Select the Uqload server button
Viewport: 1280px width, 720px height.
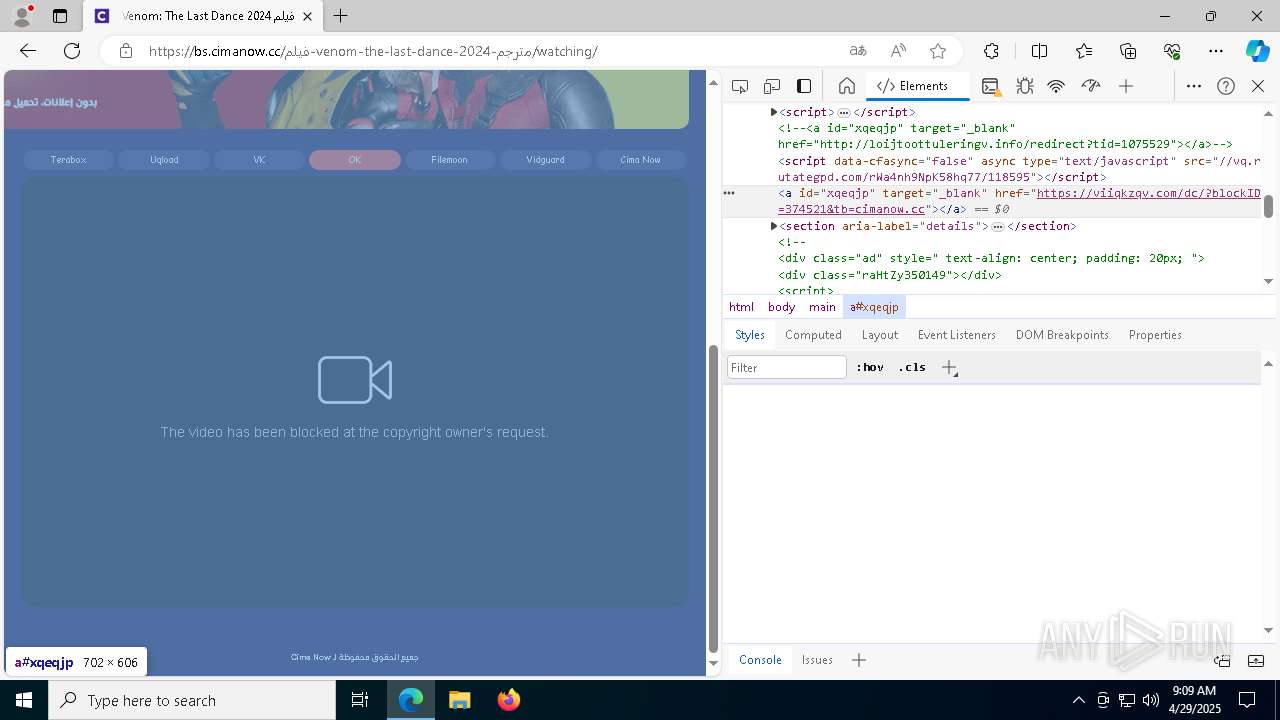(164, 160)
